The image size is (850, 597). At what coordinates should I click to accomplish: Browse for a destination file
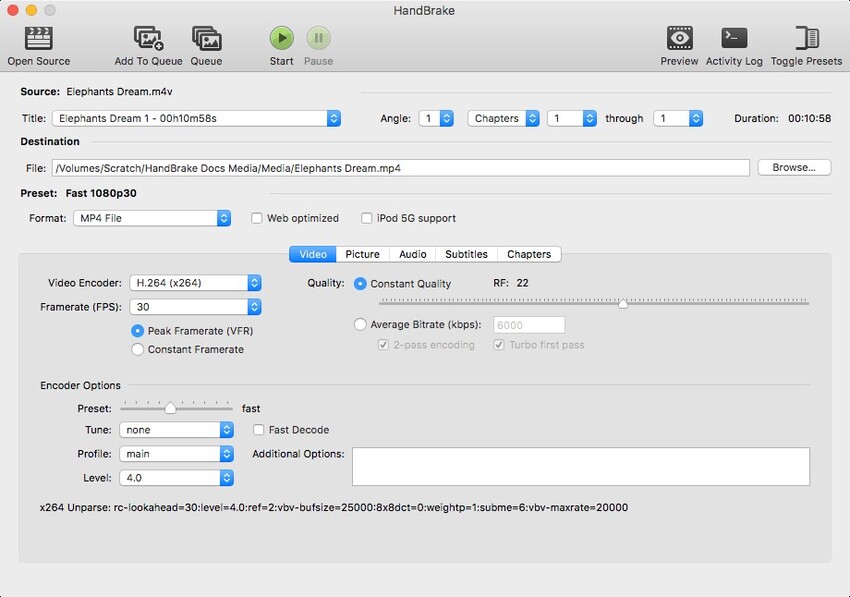[794, 167]
